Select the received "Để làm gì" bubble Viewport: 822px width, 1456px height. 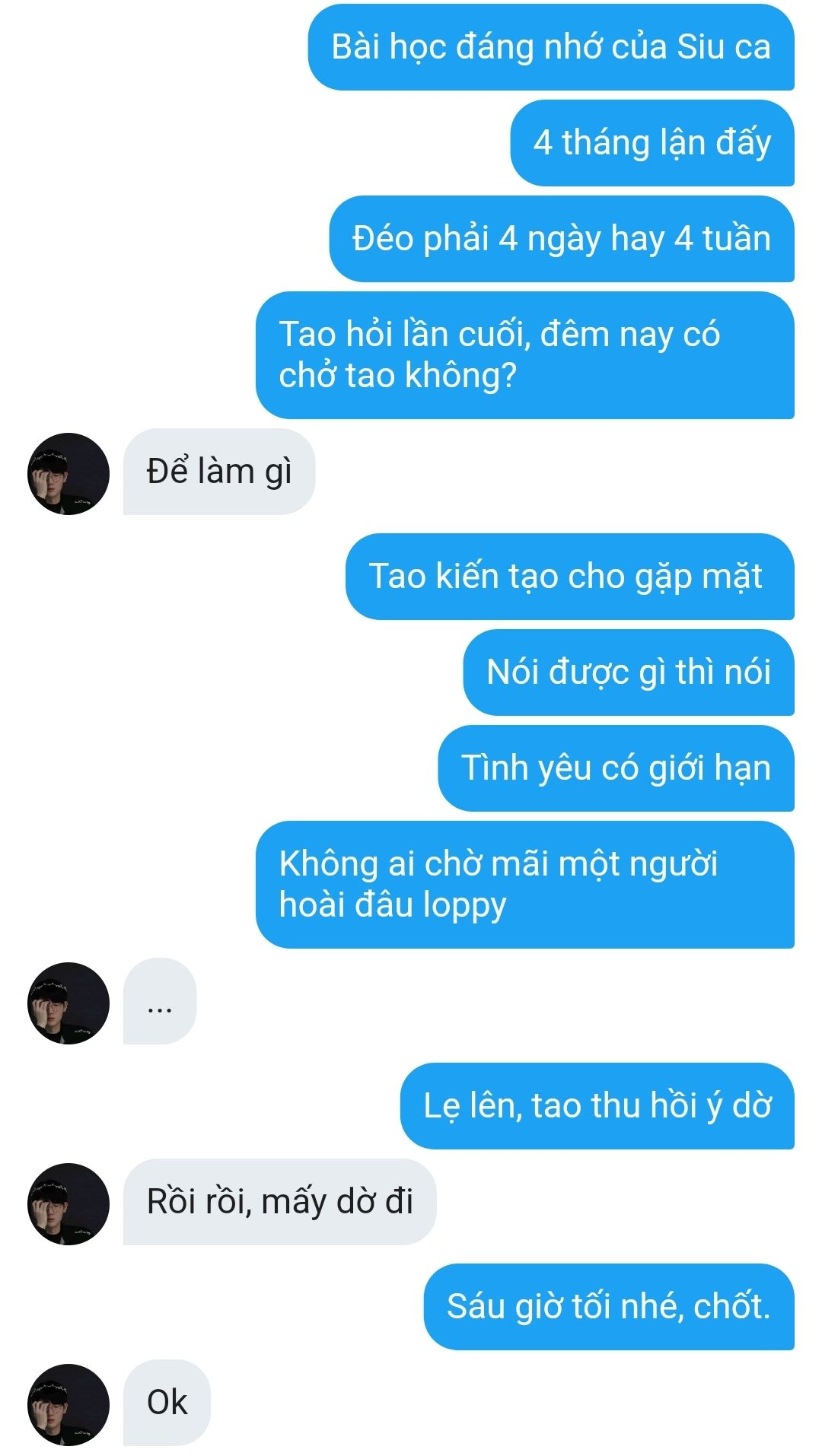tap(219, 472)
